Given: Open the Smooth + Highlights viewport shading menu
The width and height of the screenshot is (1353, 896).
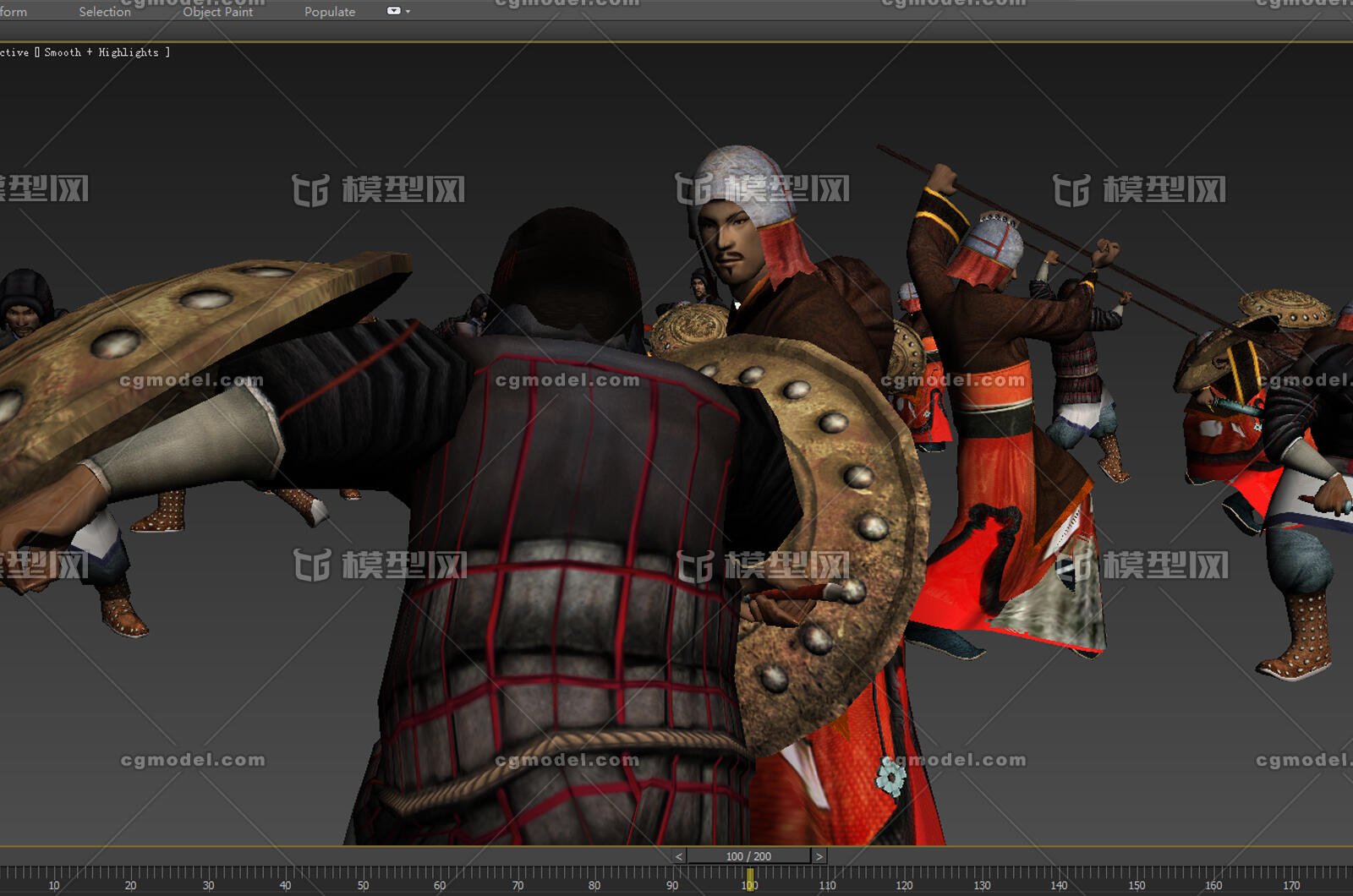Looking at the screenshot, I should (x=101, y=52).
